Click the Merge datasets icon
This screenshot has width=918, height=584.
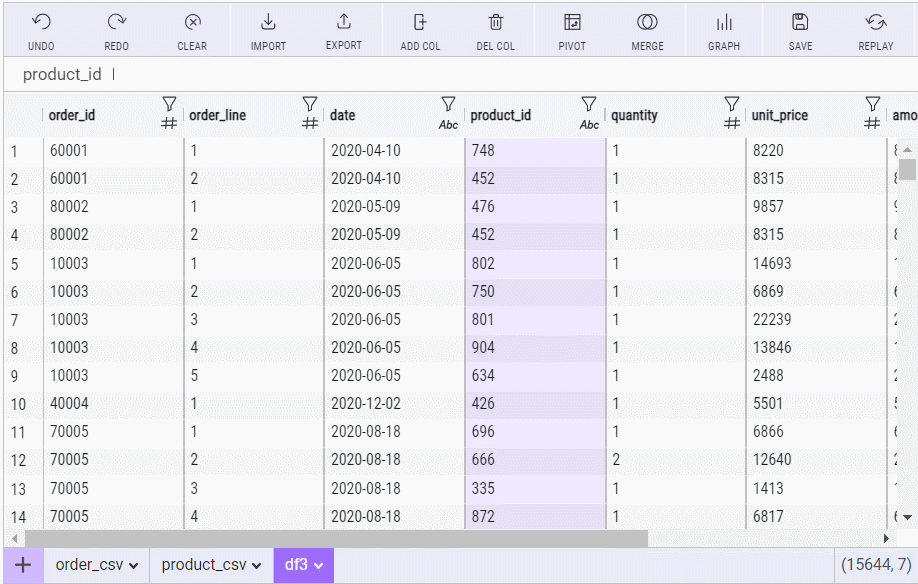(x=647, y=23)
